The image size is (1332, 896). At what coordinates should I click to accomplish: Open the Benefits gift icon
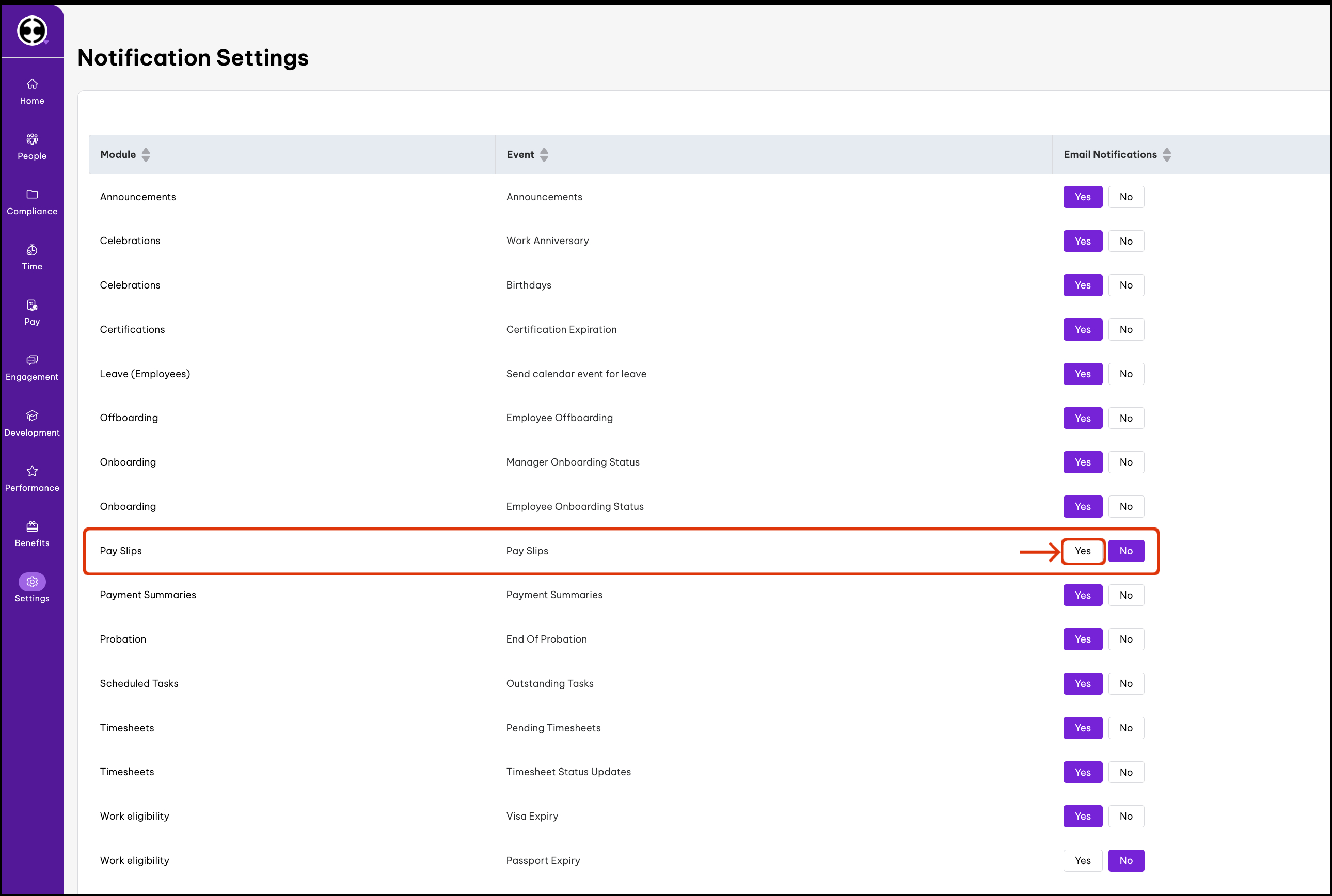pyautogui.click(x=32, y=526)
